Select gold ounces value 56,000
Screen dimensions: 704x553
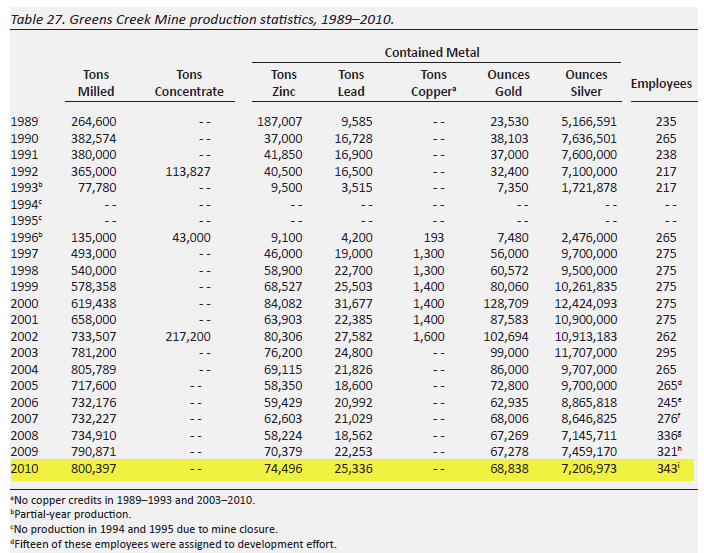click(509, 254)
